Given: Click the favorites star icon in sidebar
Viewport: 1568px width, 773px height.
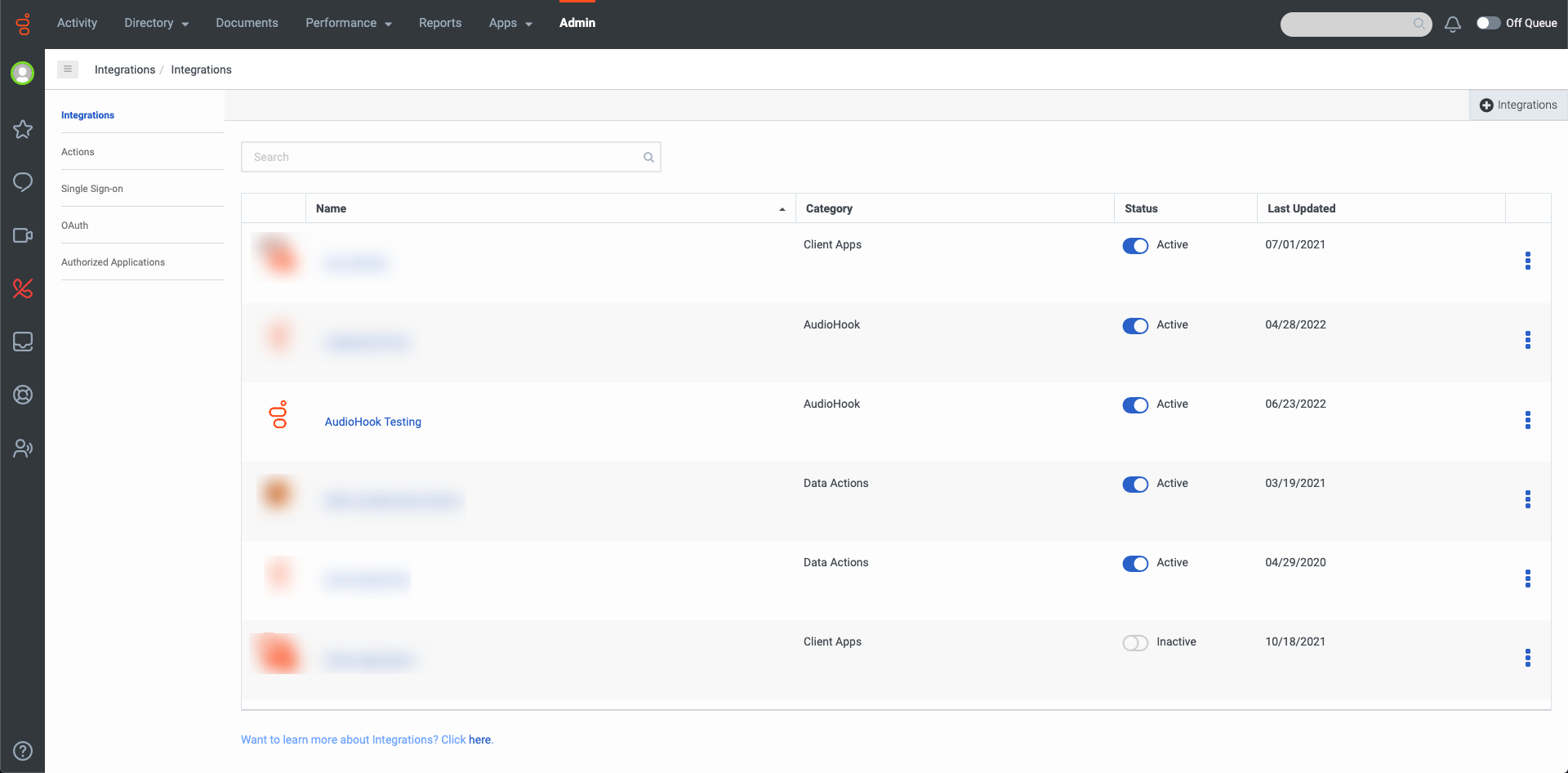Looking at the screenshot, I should pos(23,129).
